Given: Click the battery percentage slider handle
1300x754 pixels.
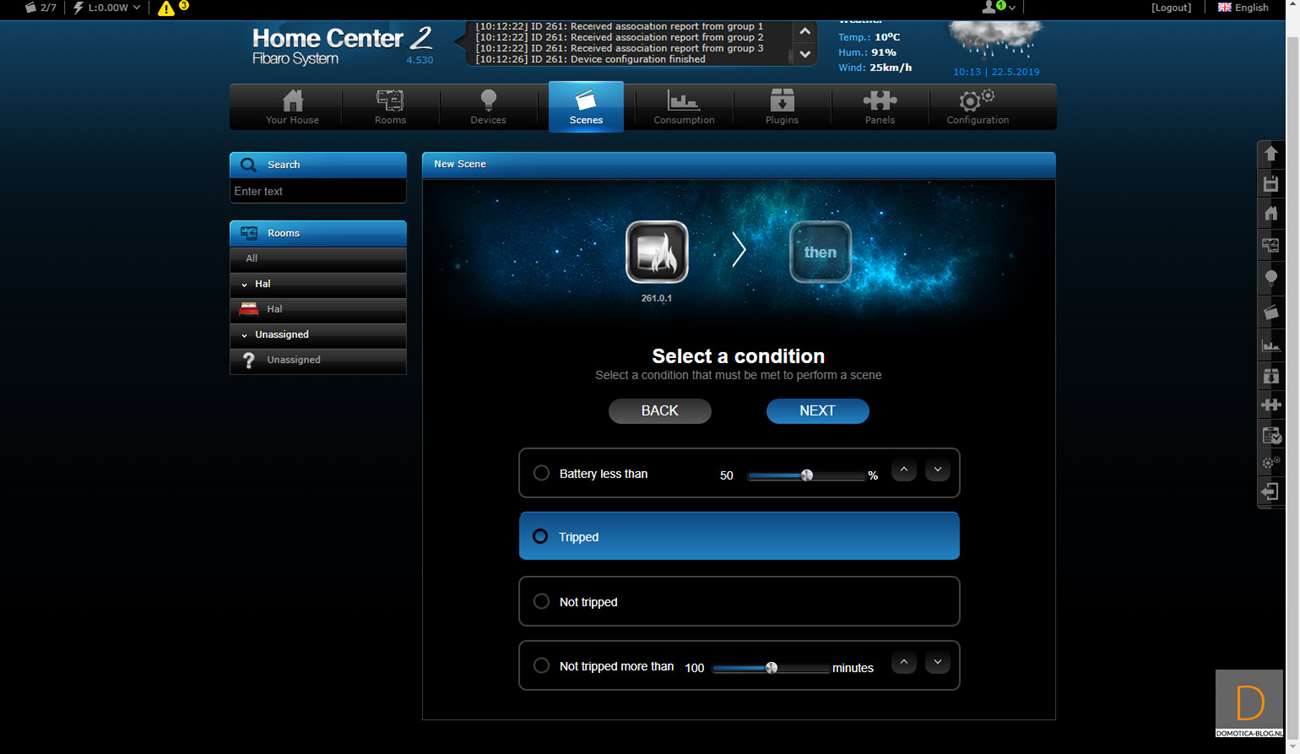Looking at the screenshot, I should coord(807,476).
